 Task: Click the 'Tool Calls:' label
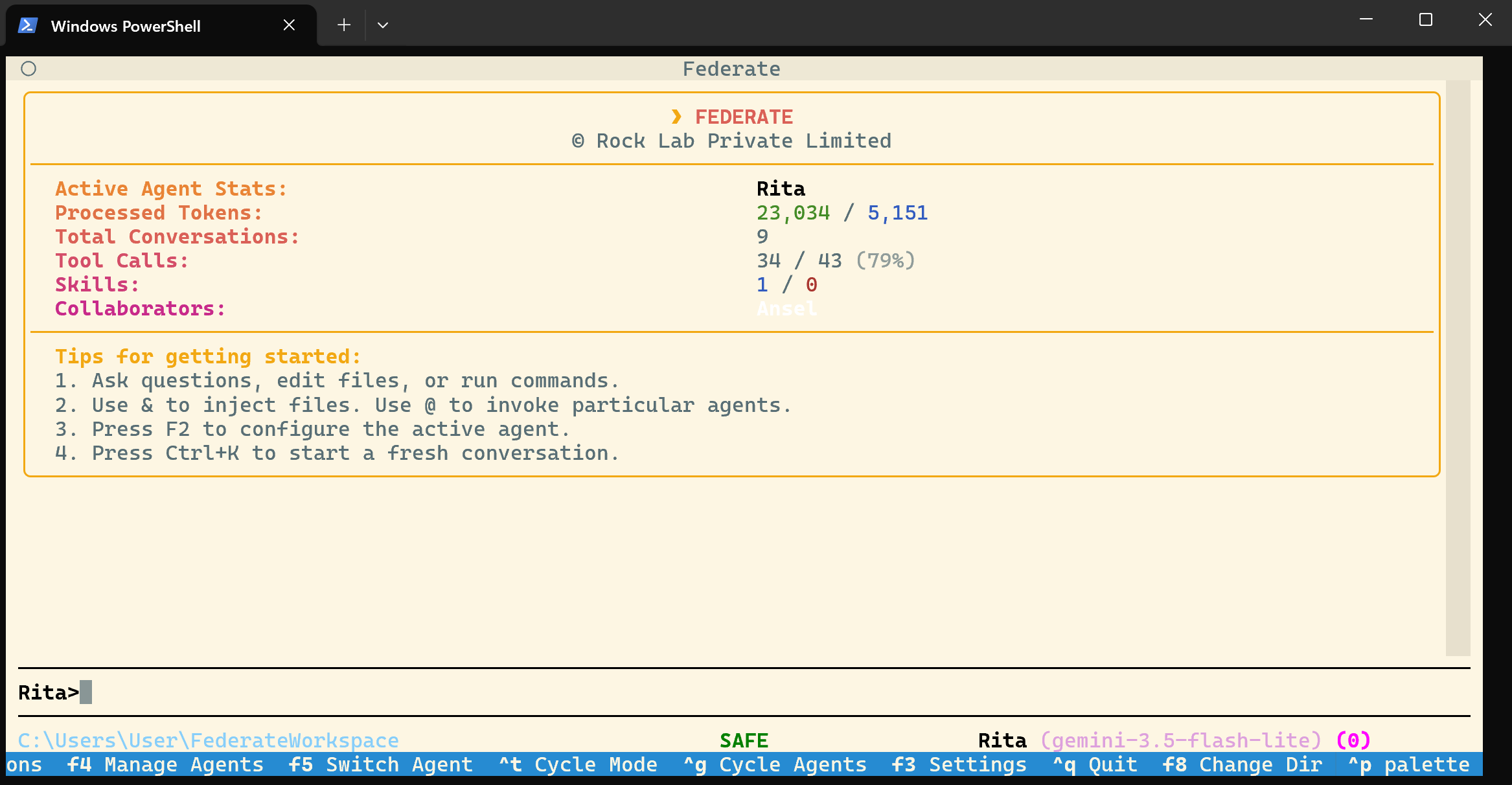pyautogui.click(x=122, y=260)
